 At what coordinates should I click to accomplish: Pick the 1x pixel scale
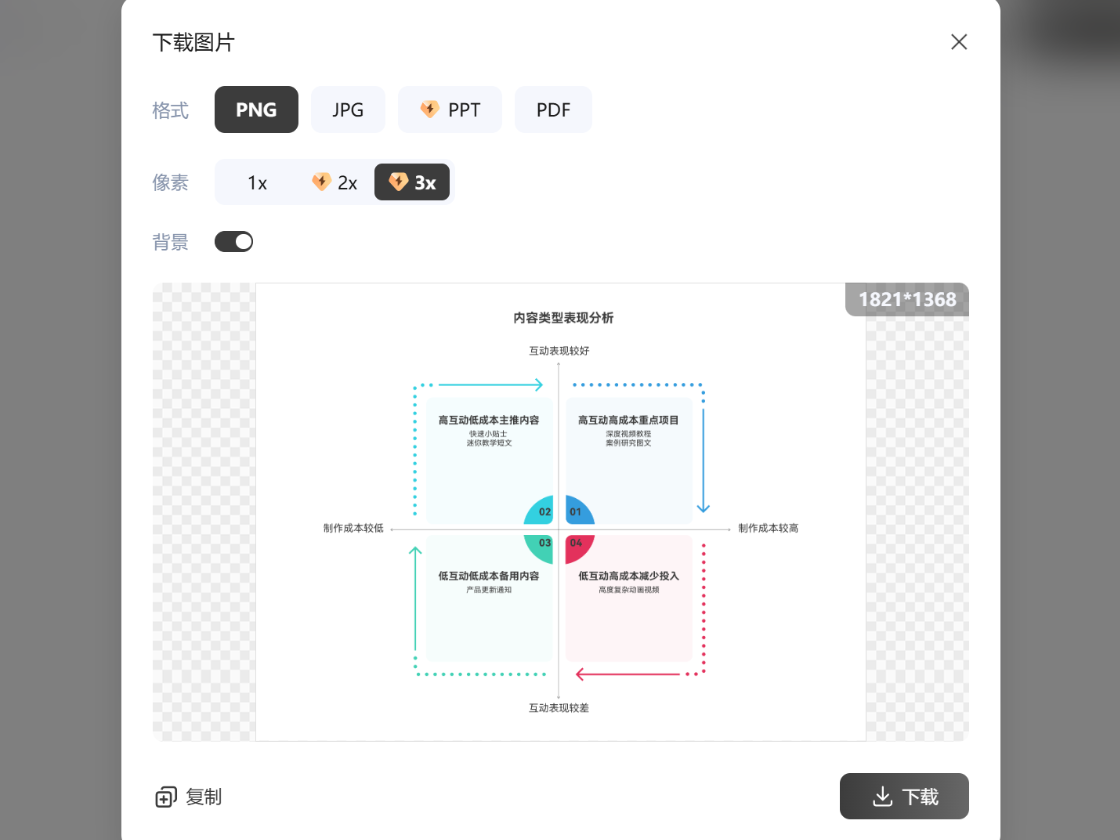(257, 182)
